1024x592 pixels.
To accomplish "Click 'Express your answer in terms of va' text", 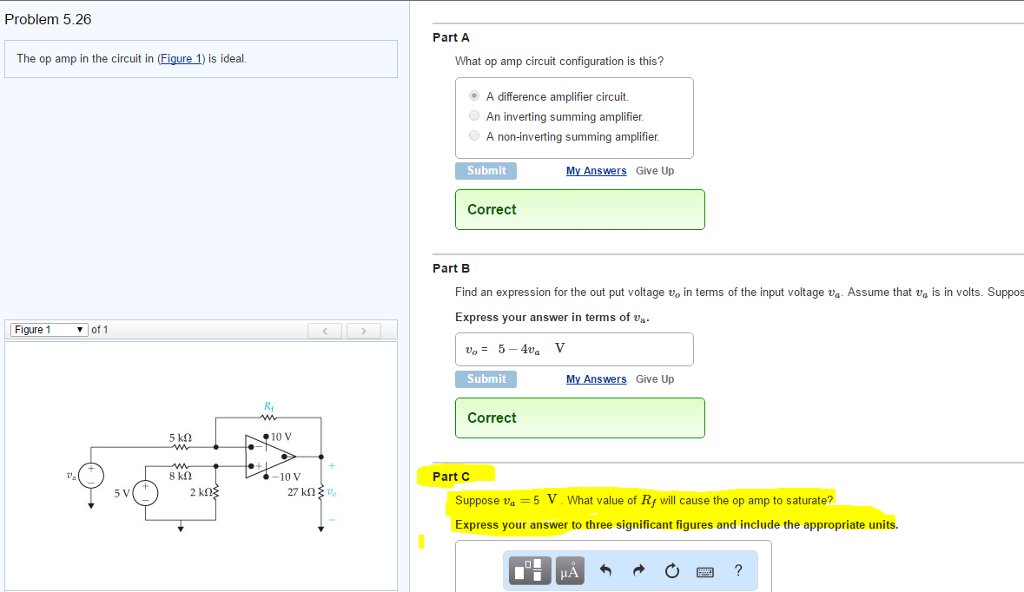I will pos(552,318).
